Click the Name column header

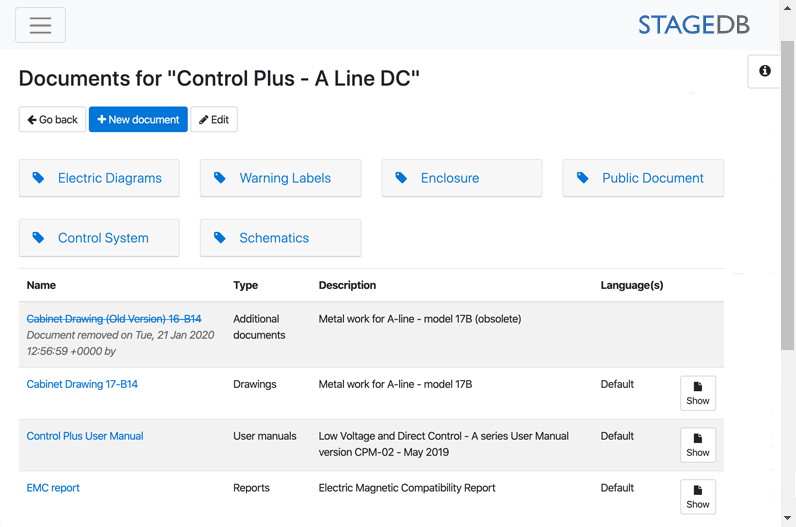pos(41,285)
